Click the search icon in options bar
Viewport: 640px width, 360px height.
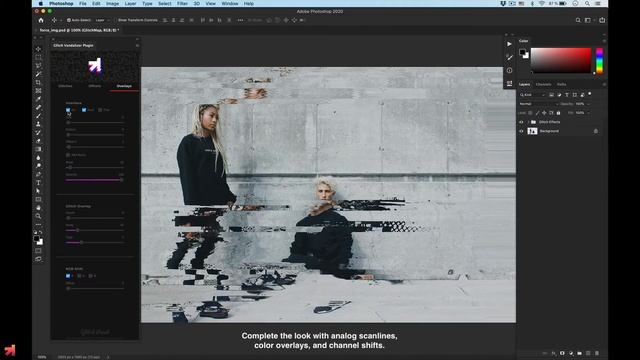[x=578, y=20]
